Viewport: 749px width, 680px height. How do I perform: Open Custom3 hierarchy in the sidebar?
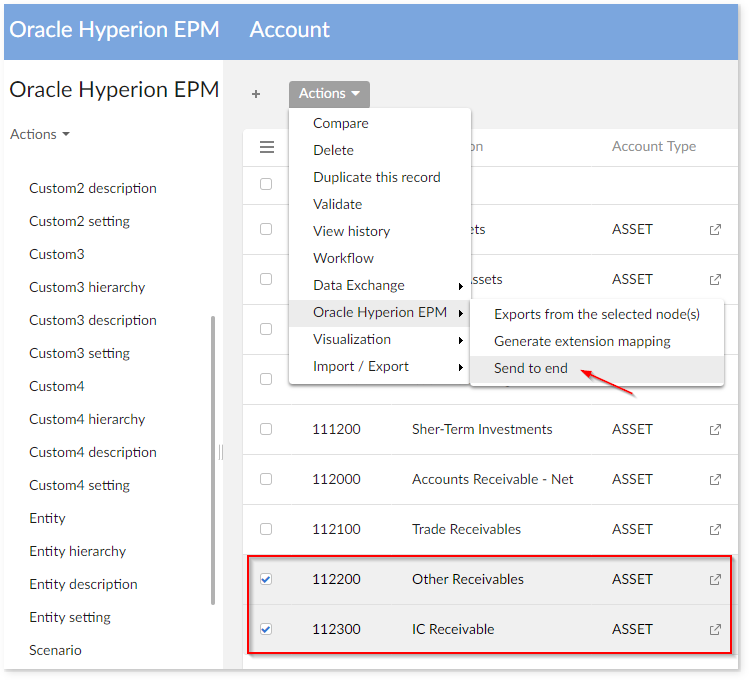(87, 287)
